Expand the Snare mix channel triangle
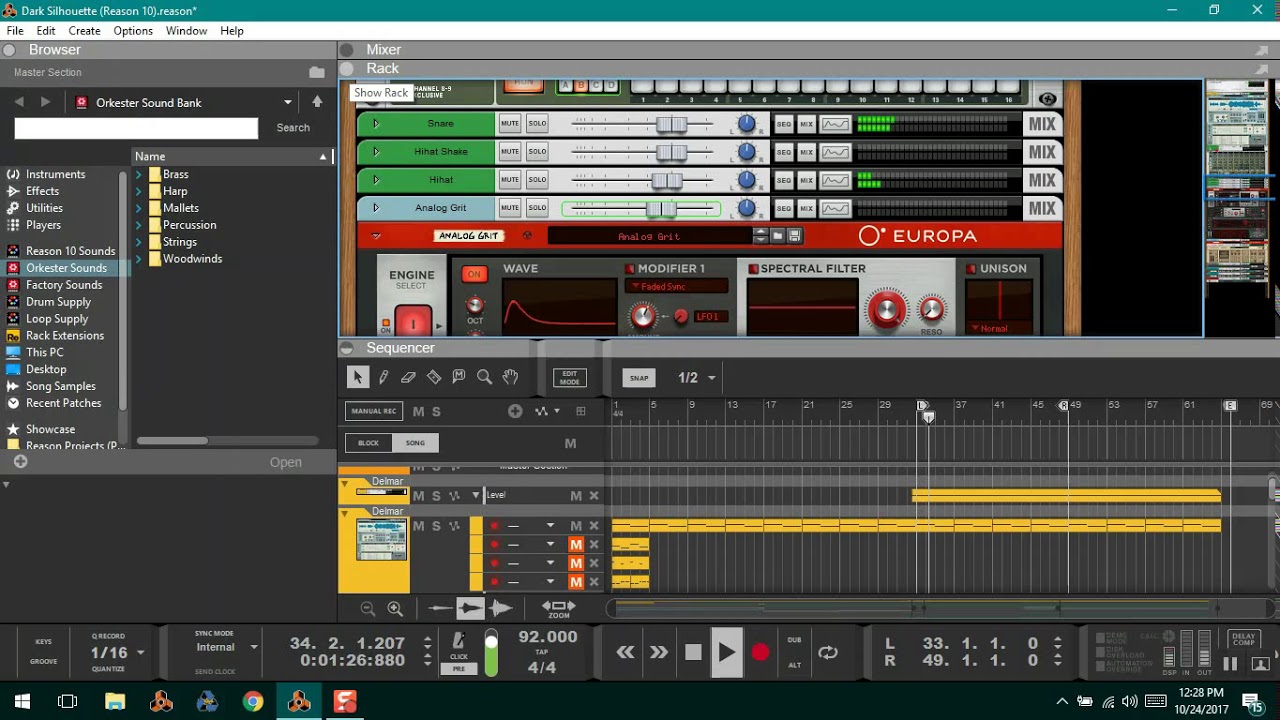 [x=376, y=124]
